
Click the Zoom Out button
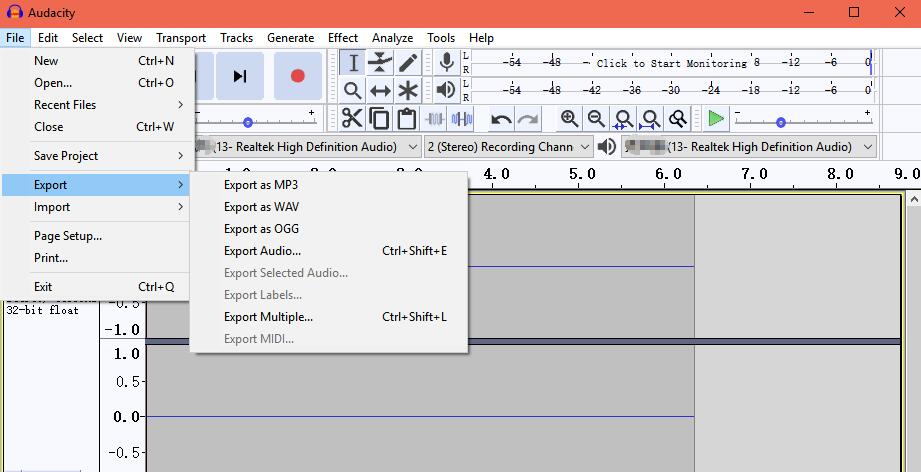point(596,119)
